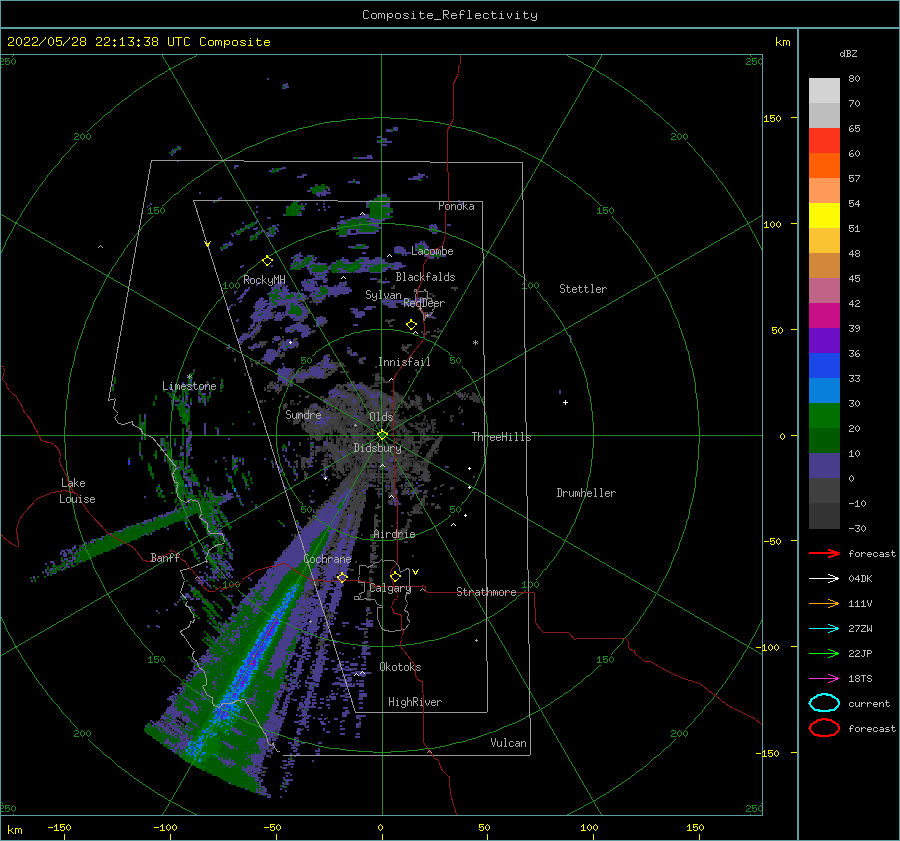900x841 pixels.
Task: Click the asterisk marker east of Innisfail
Action: click(x=475, y=343)
